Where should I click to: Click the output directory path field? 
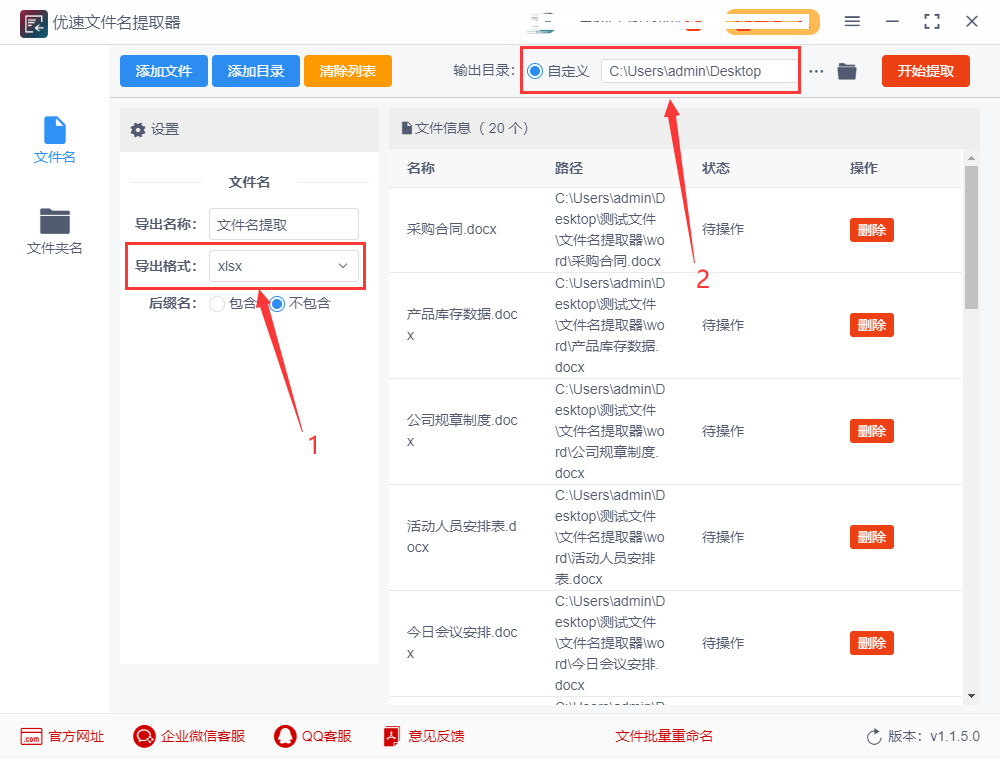pos(700,71)
